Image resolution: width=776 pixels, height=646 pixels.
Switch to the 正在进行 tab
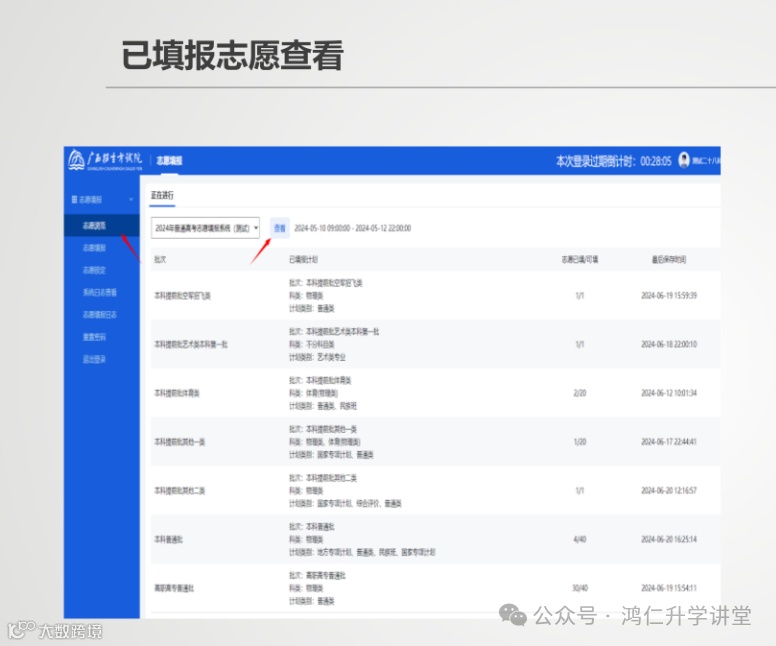pos(162,195)
